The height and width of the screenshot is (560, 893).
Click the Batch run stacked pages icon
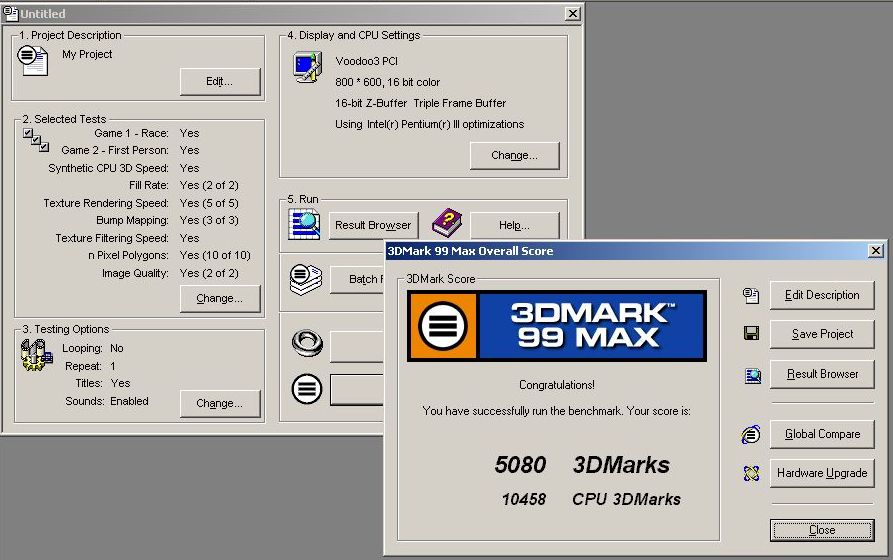point(306,279)
